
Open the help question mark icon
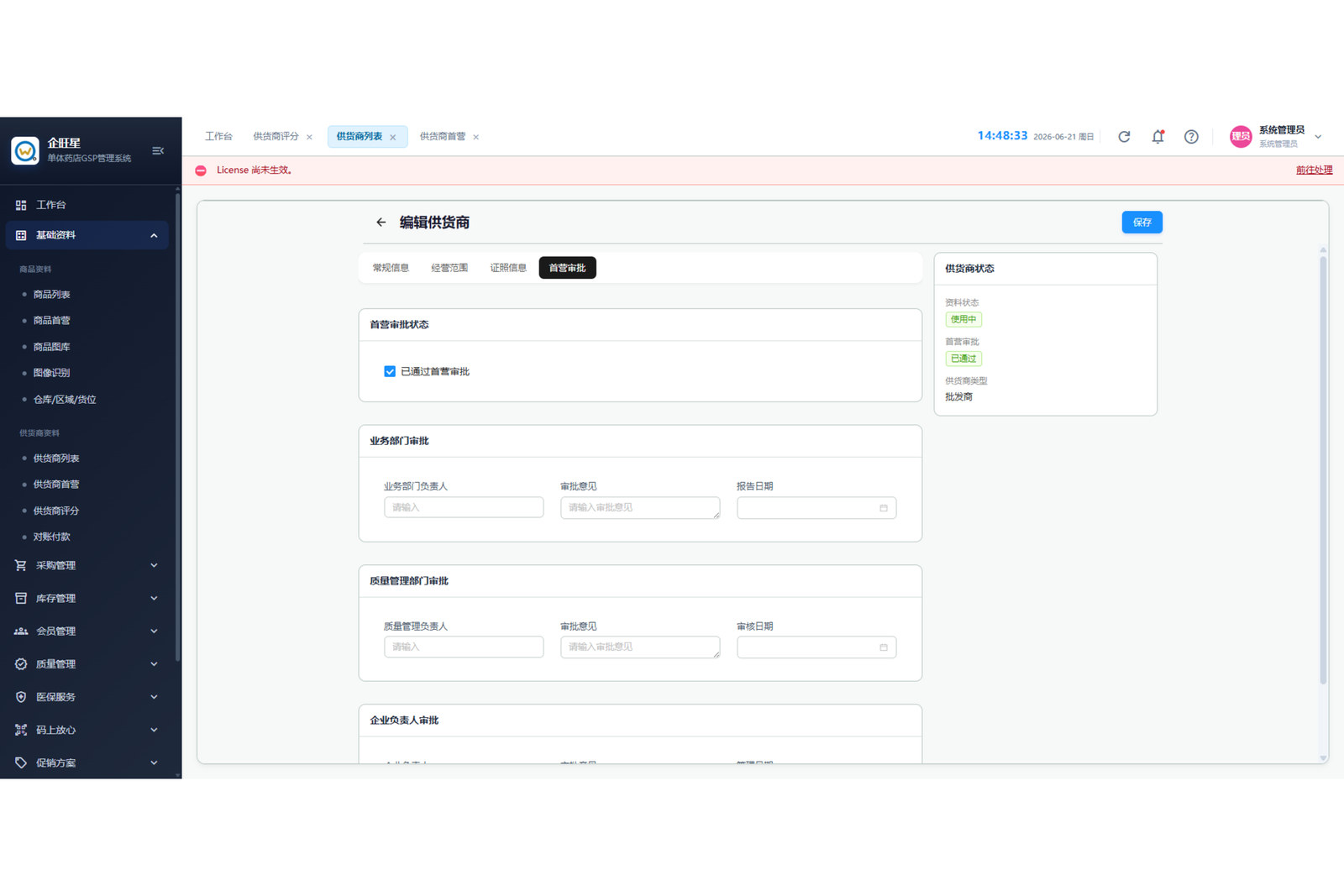pos(1191,137)
